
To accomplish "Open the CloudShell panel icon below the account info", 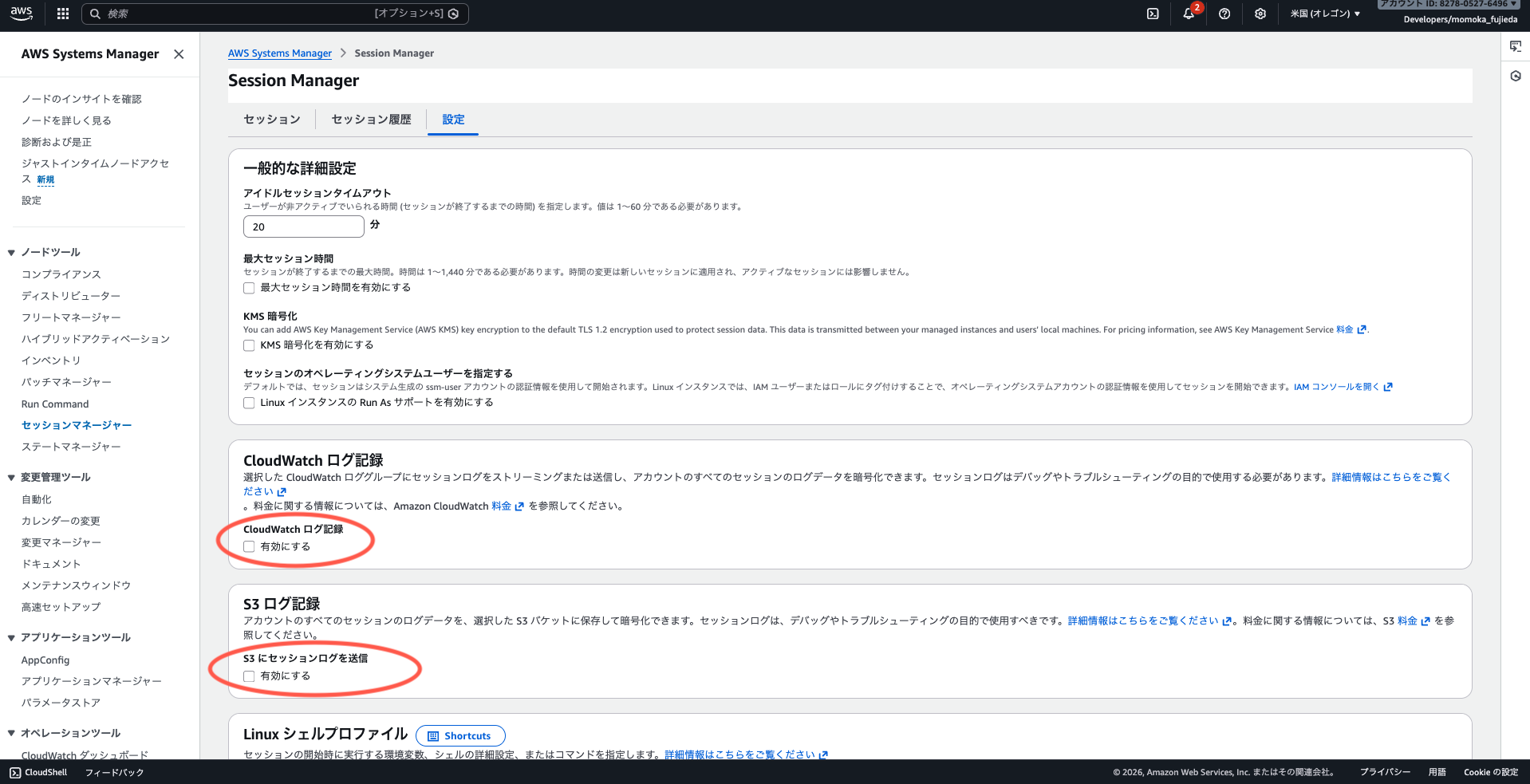I will point(1515,47).
